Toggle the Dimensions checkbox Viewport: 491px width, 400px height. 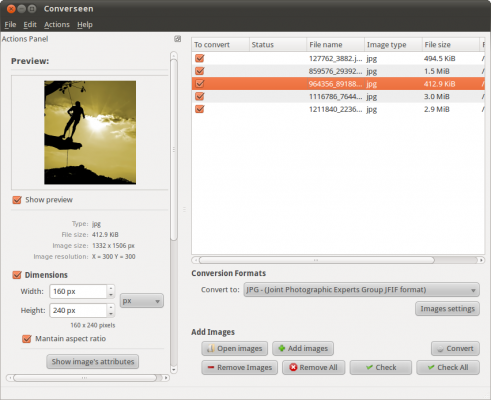click(17, 275)
